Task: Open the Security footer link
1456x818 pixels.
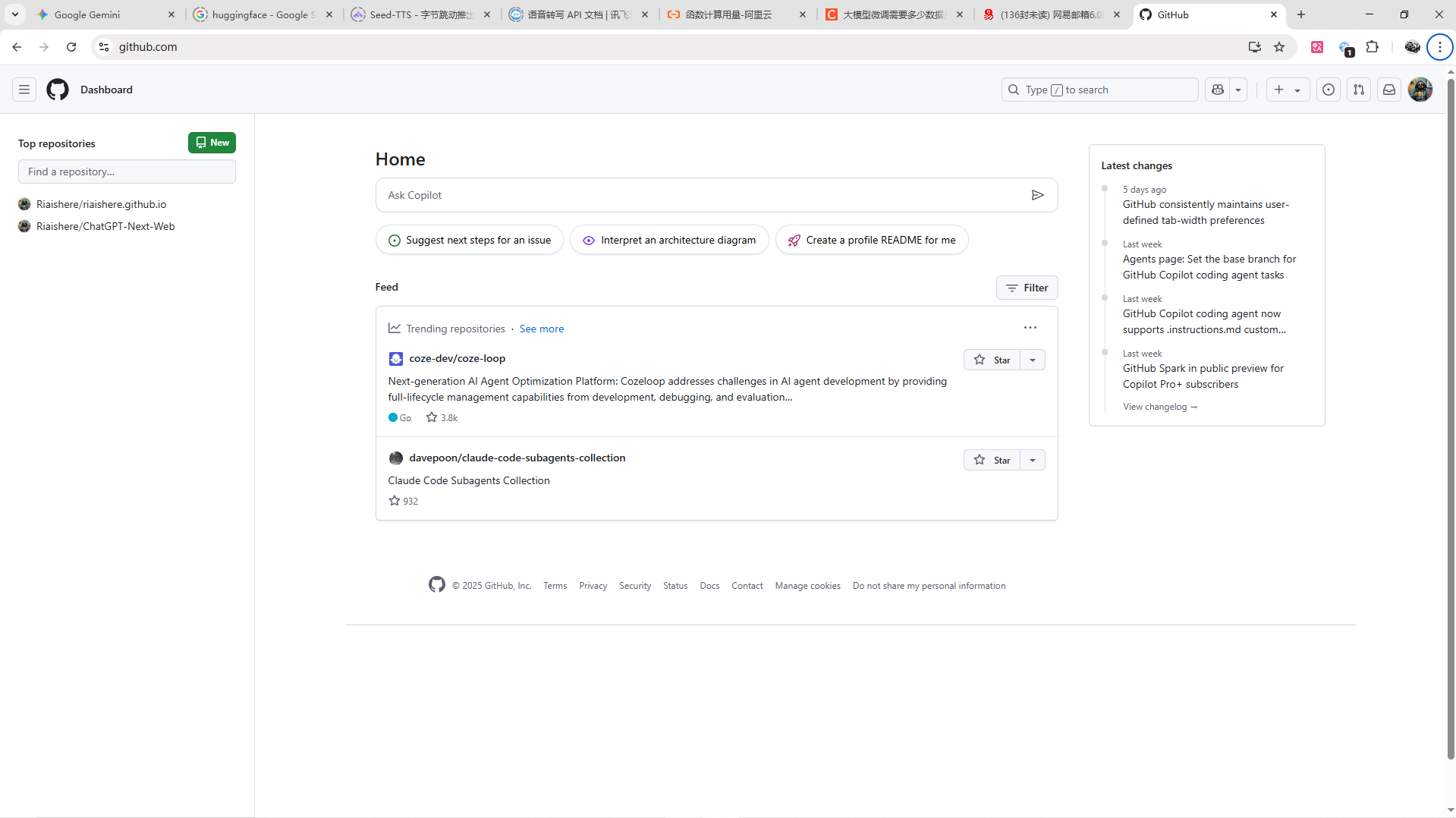Action: click(x=635, y=586)
